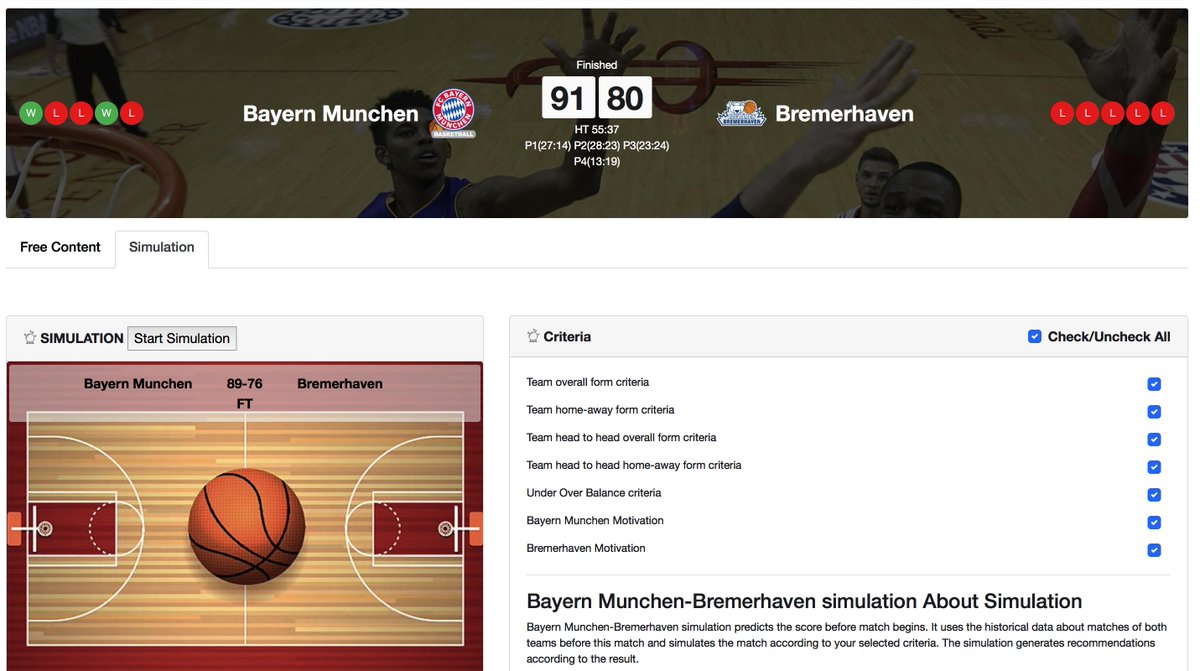
Task: Click Bayern Munchen's second form badge, red L
Action: [x=56, y=113]
